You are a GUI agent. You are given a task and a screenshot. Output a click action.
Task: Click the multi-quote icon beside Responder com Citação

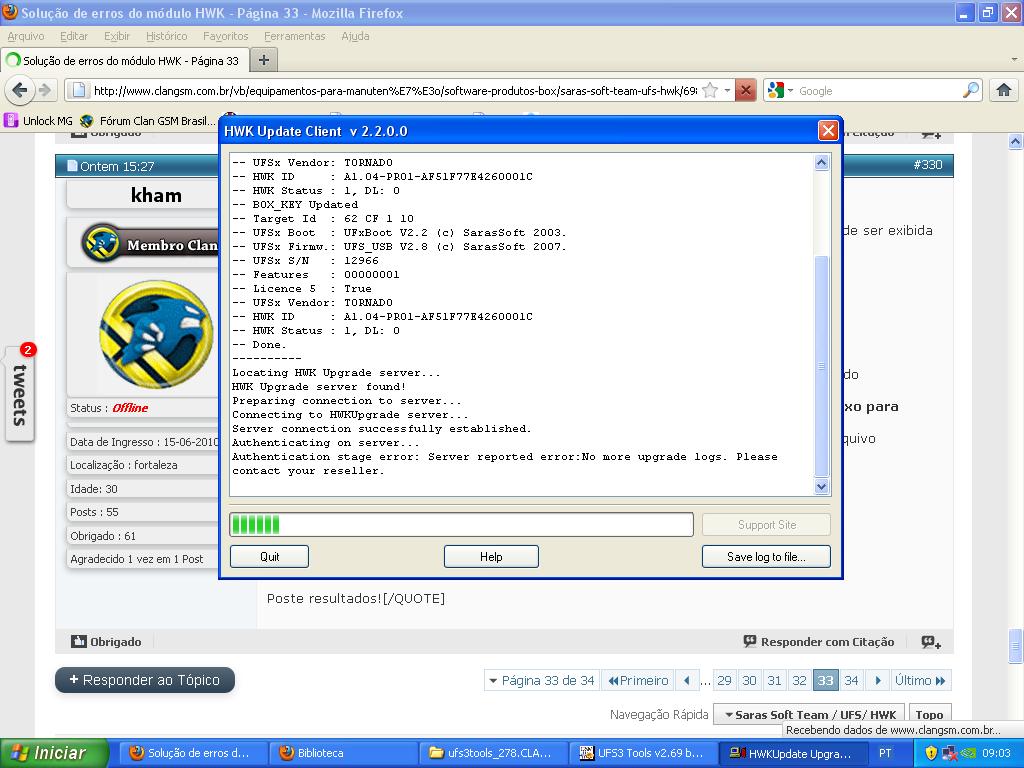(x=931, y=642)
